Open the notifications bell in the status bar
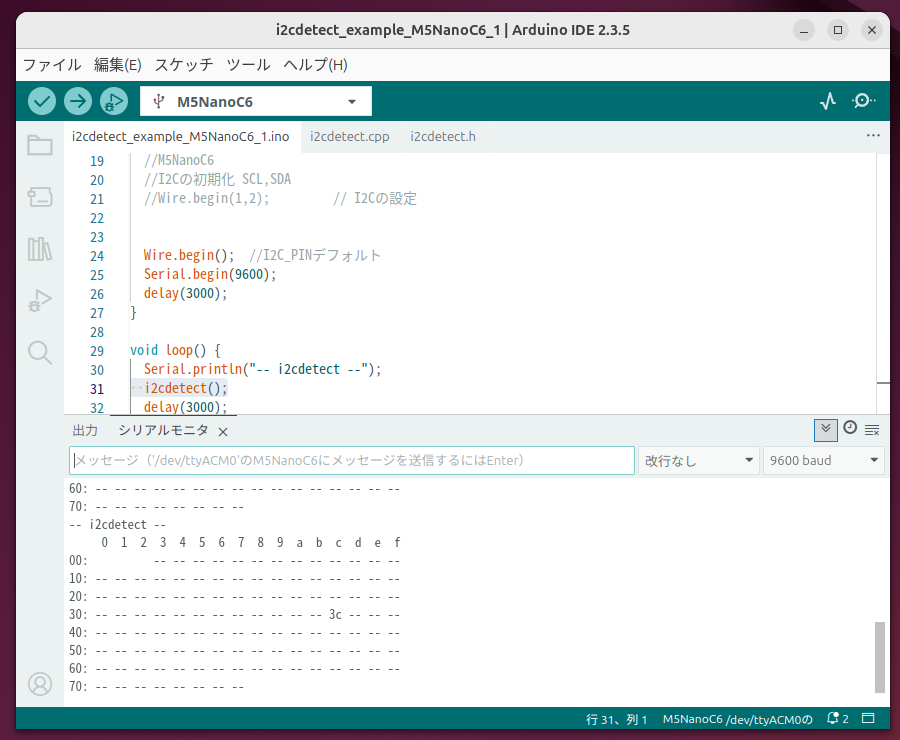Viewport: 900px width, 740px height. click(x=833, y=718)
